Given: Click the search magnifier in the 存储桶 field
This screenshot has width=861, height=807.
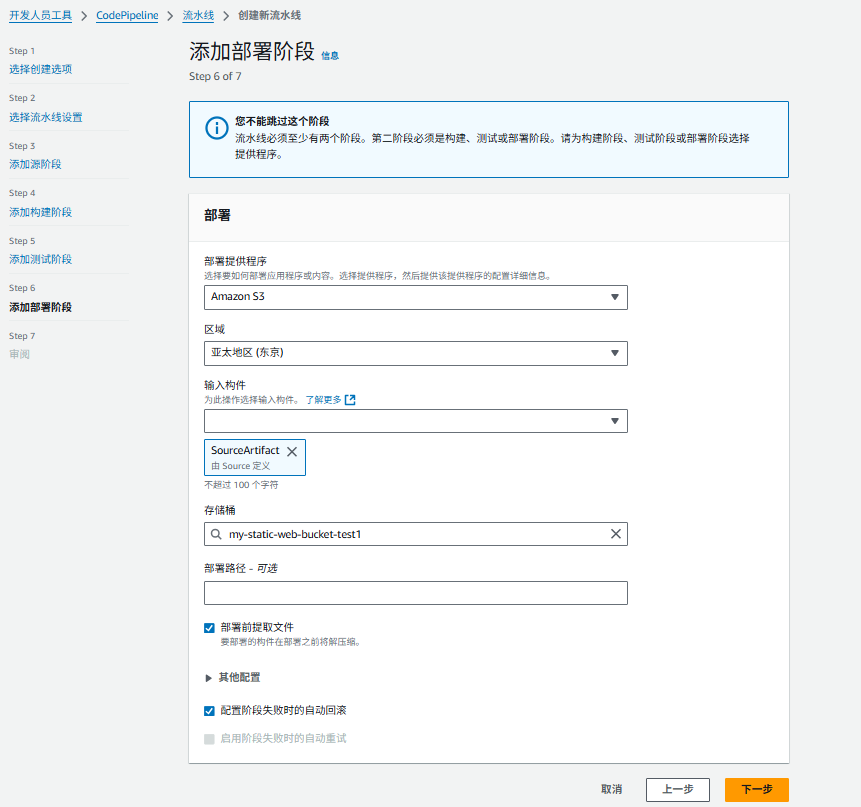Looking at the screenshot, I should click(x=216, y=534).
